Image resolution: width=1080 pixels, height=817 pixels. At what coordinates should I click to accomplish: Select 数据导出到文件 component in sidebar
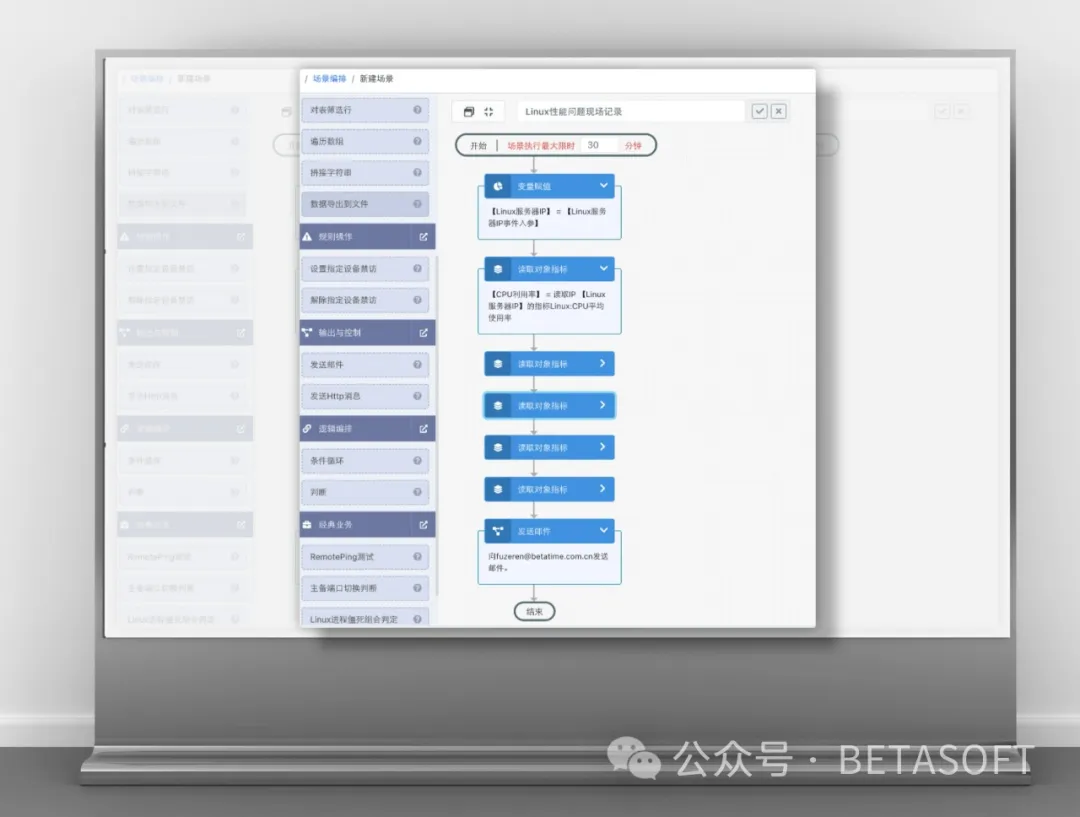(365, 204)
